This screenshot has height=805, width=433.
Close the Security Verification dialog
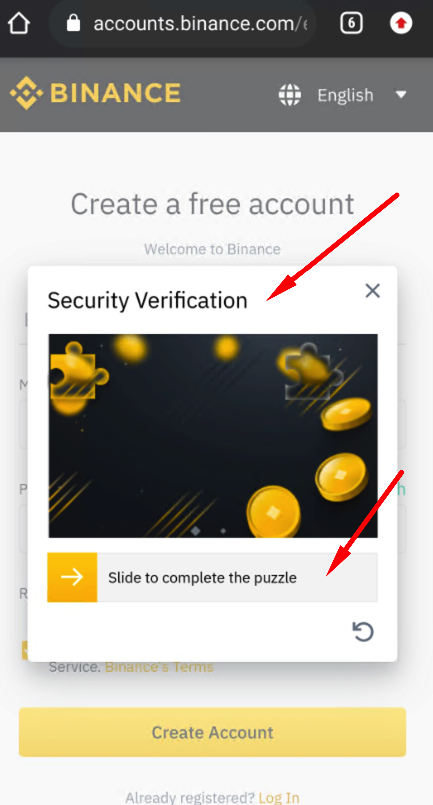372,291
